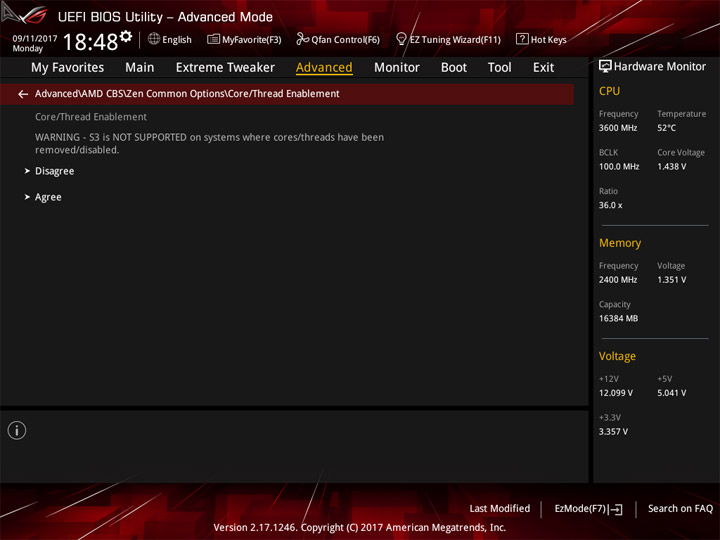Switch to the Monitor tab
The width and height of the screenshot is (720, 540).
(x=397, y=68)
